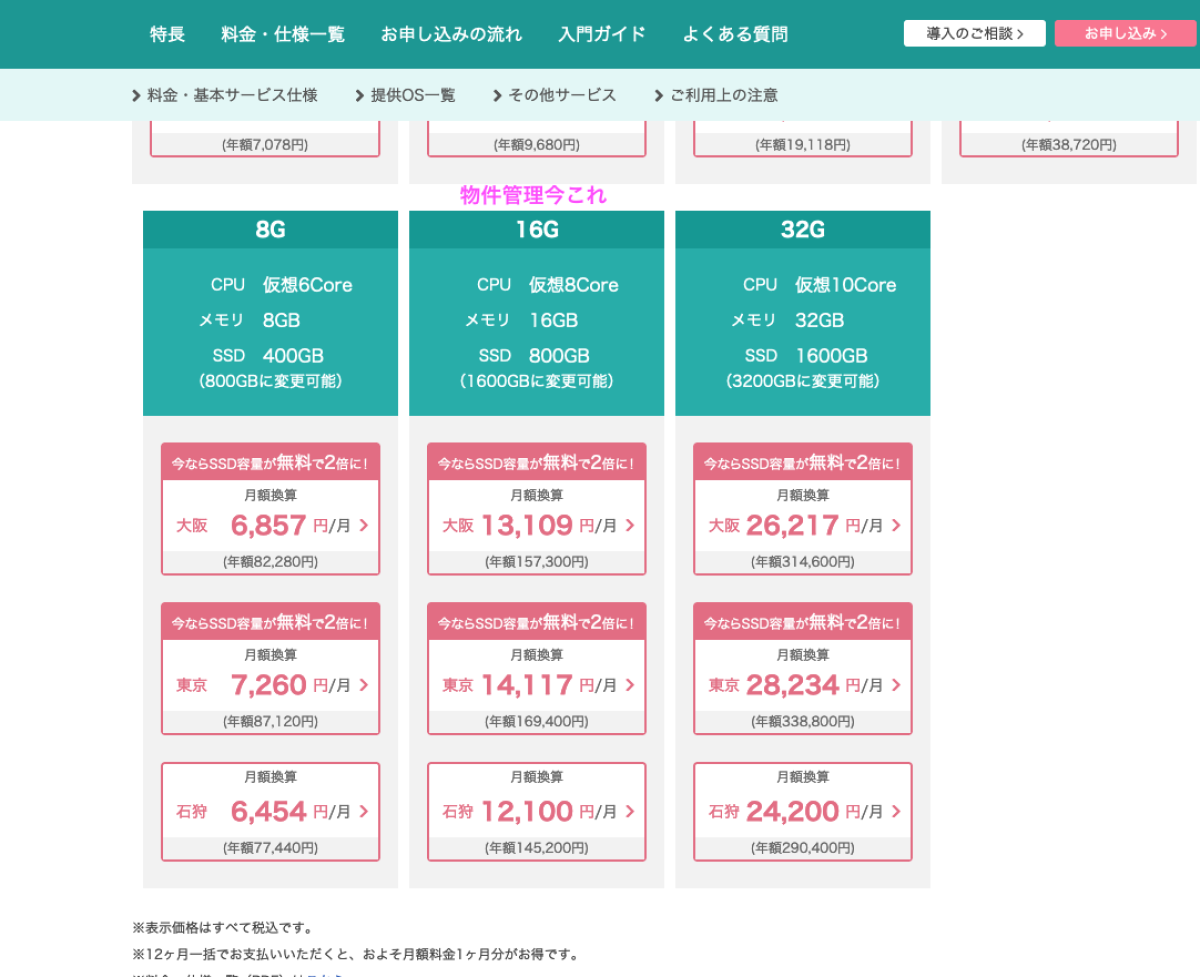The width and height of the screenshot is (1200, 977).
Task: Click the arrow beside 東京 28,234円/月
Action: click(x=896, y=685)
